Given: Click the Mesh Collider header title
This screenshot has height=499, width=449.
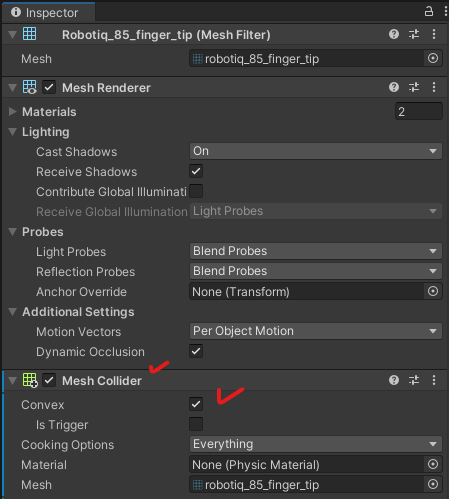Looking at the screenshot, I should pyautogui.click(x=102, y=381).
